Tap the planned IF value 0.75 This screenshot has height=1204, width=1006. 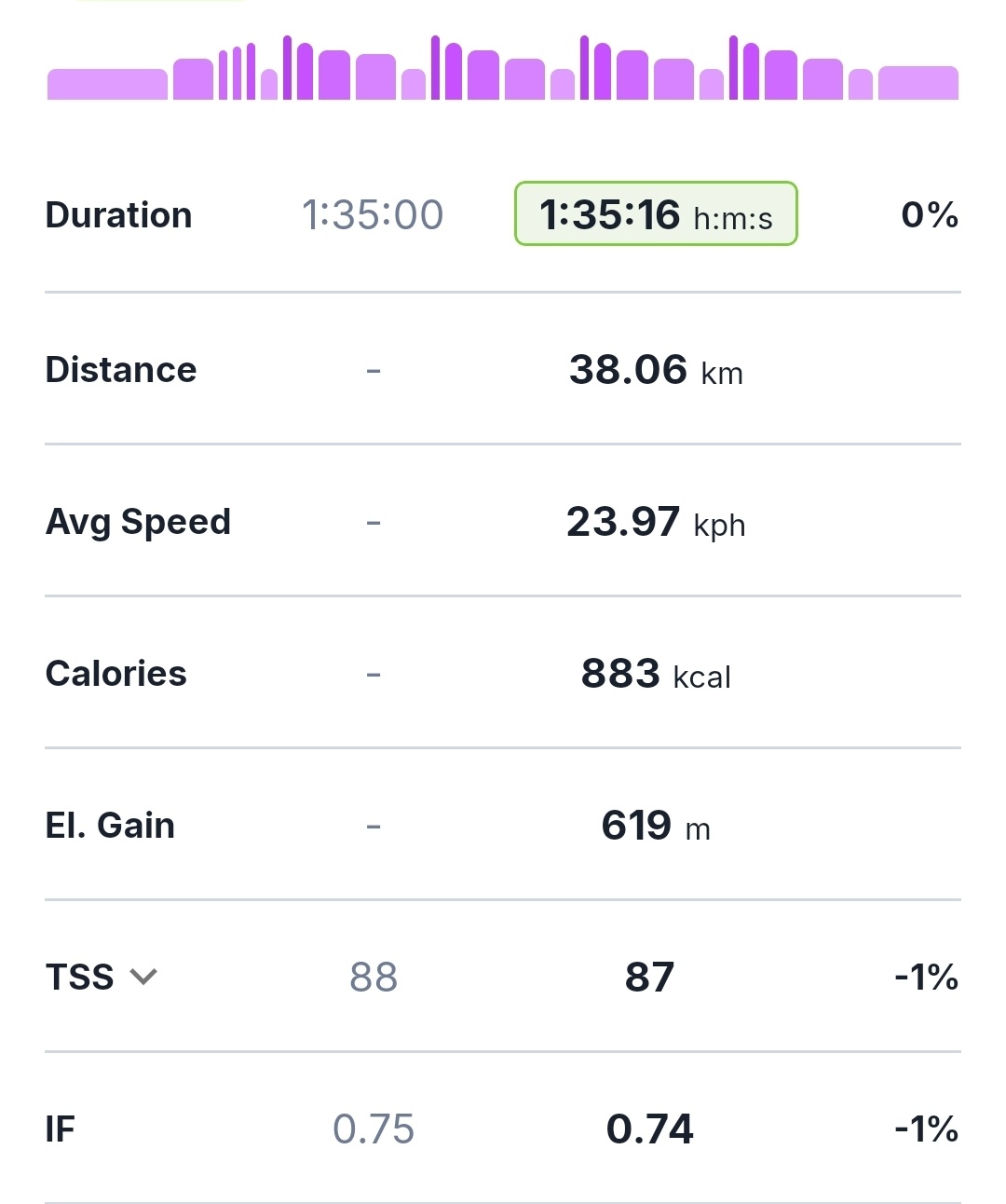pos(374,1129)
